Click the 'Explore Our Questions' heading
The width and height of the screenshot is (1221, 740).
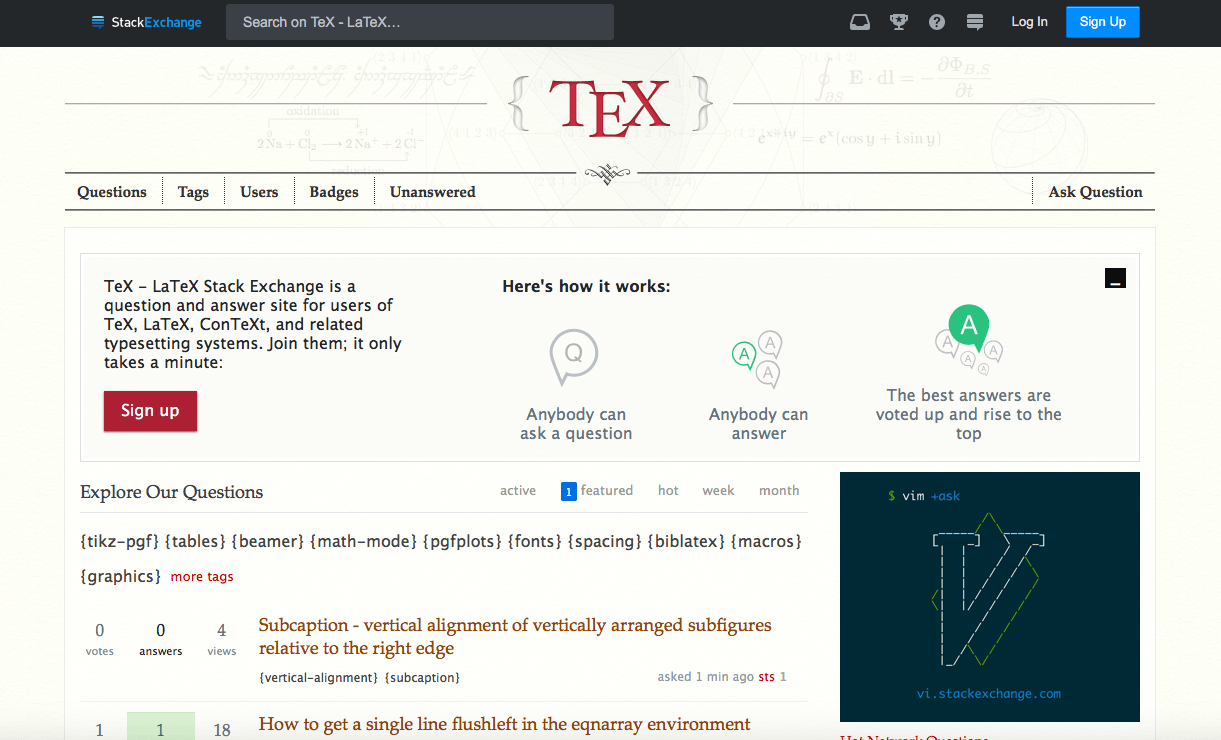click(x=172, y=492)
